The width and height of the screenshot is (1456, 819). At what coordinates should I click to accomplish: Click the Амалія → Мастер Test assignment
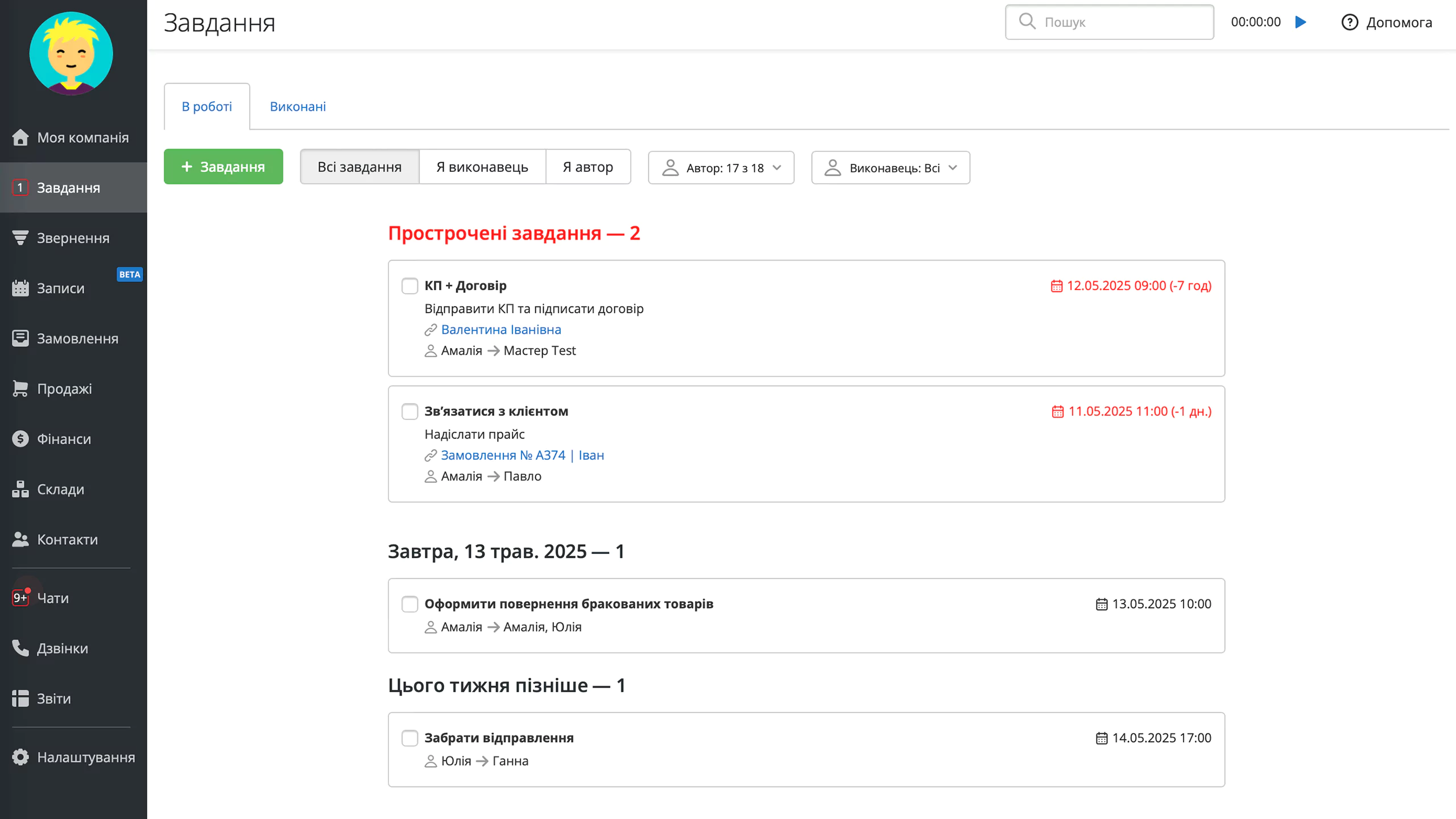pos(500,350)
